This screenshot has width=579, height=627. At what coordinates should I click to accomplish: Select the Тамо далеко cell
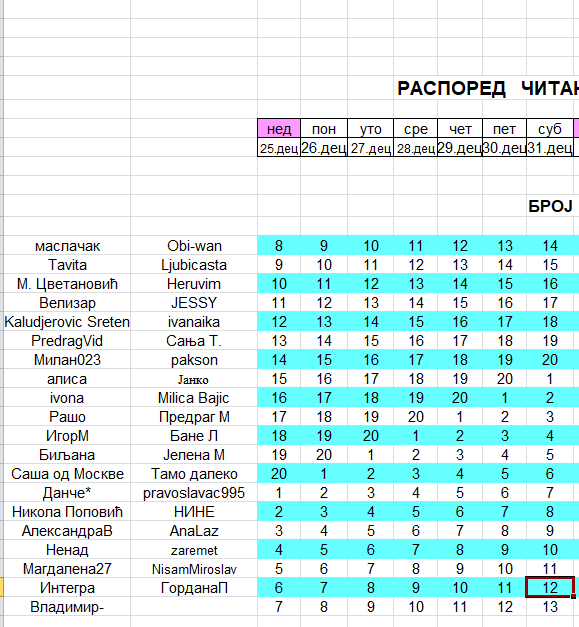coord(194,474)
